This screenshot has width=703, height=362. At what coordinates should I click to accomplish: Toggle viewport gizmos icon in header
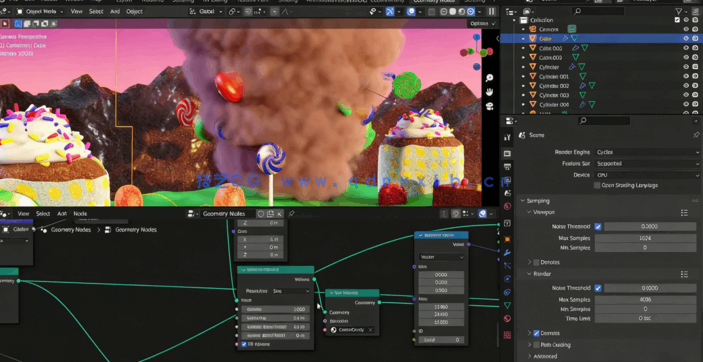click(390, 12)
